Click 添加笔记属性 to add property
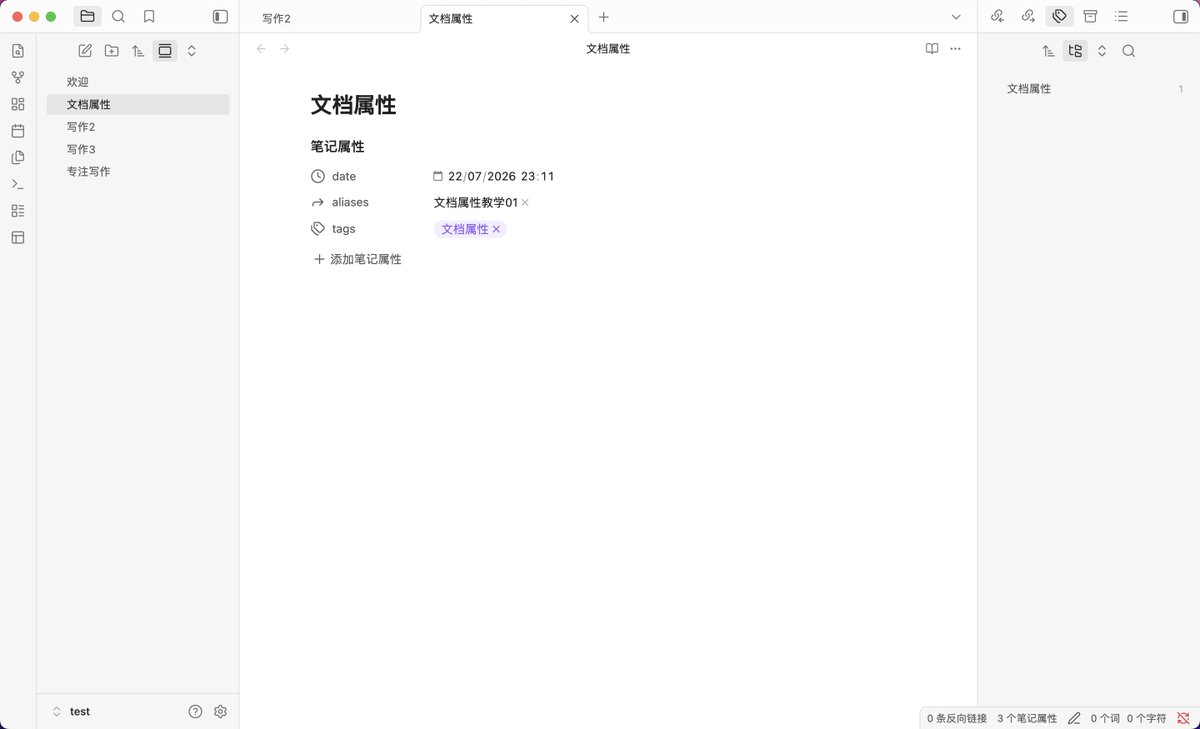The image size is (1200, 729). coord(357,259)
